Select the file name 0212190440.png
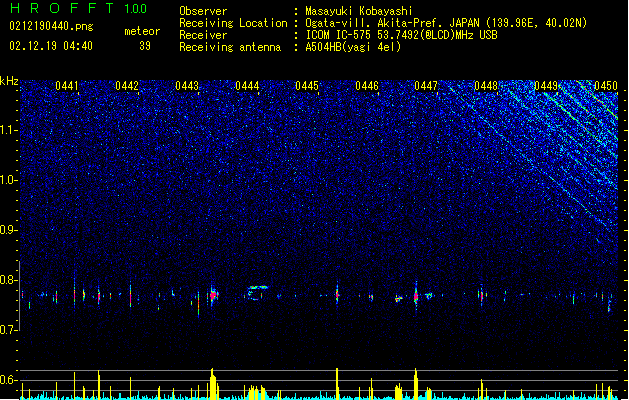The height and width of the screenshot is (400, 629). pos(51,26)
